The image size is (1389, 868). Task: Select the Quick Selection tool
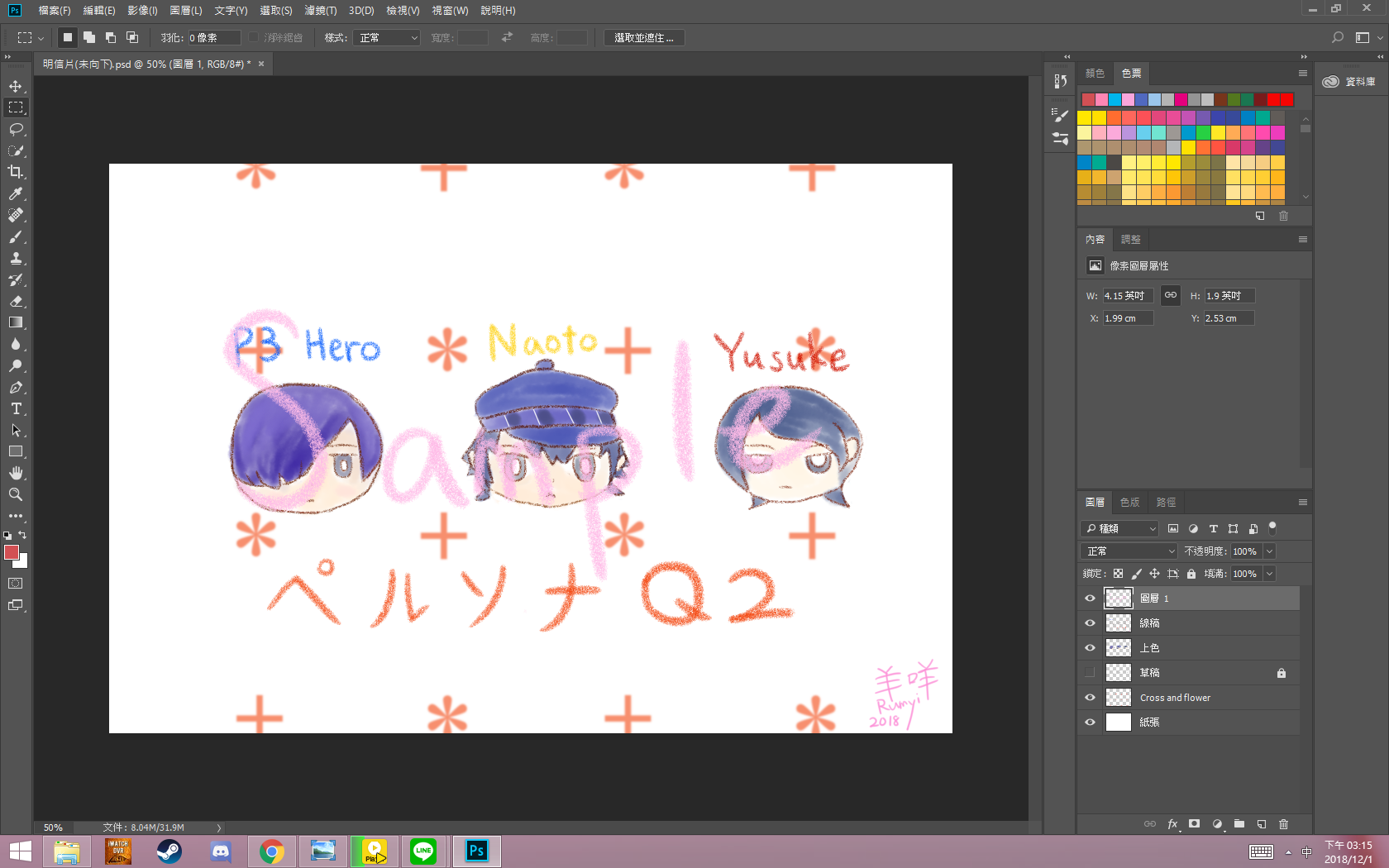(x=16, y=150)
